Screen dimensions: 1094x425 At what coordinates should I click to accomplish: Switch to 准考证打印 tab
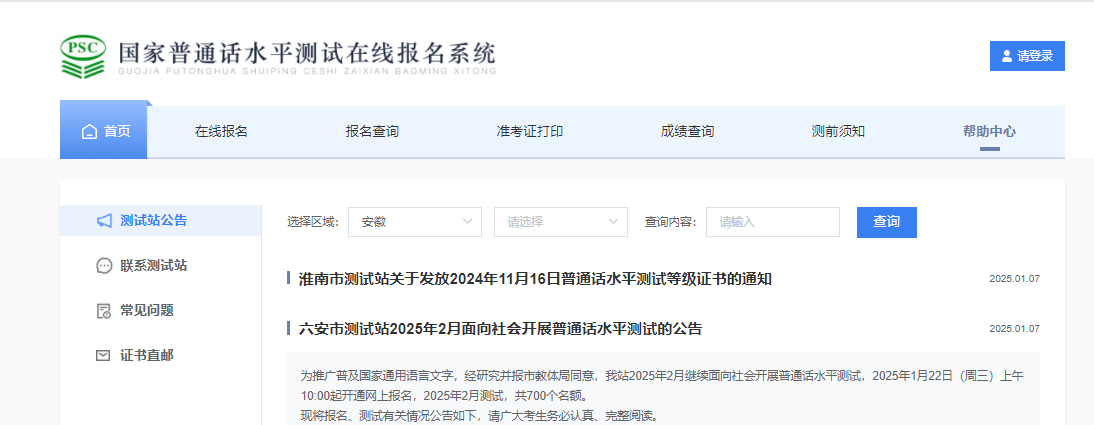coord(530,131)
